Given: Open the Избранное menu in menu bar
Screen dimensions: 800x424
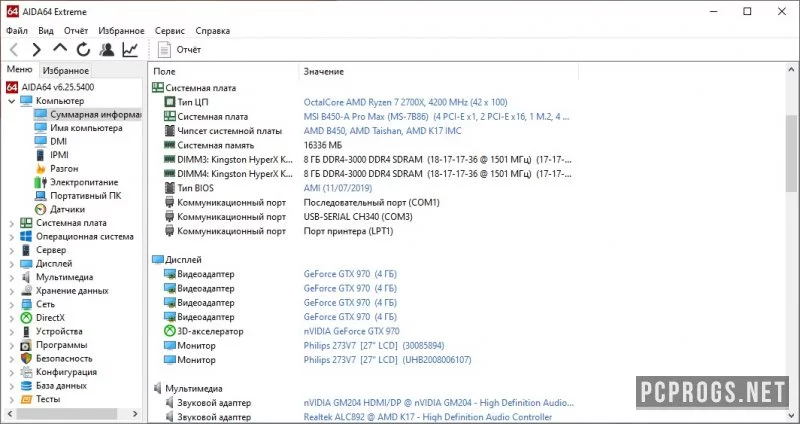Looking at the screenshot, I should pos(121,31).
